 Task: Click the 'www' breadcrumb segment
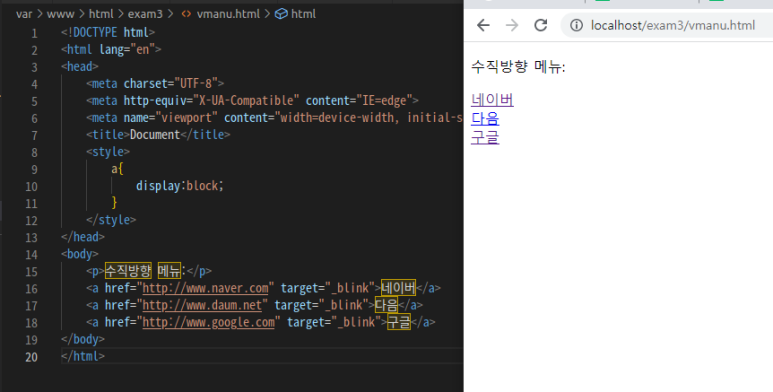(61, 14)
